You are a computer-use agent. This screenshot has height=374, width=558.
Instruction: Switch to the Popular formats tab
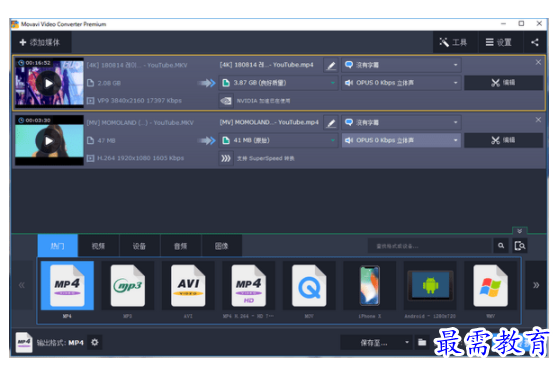click(58, 246)
